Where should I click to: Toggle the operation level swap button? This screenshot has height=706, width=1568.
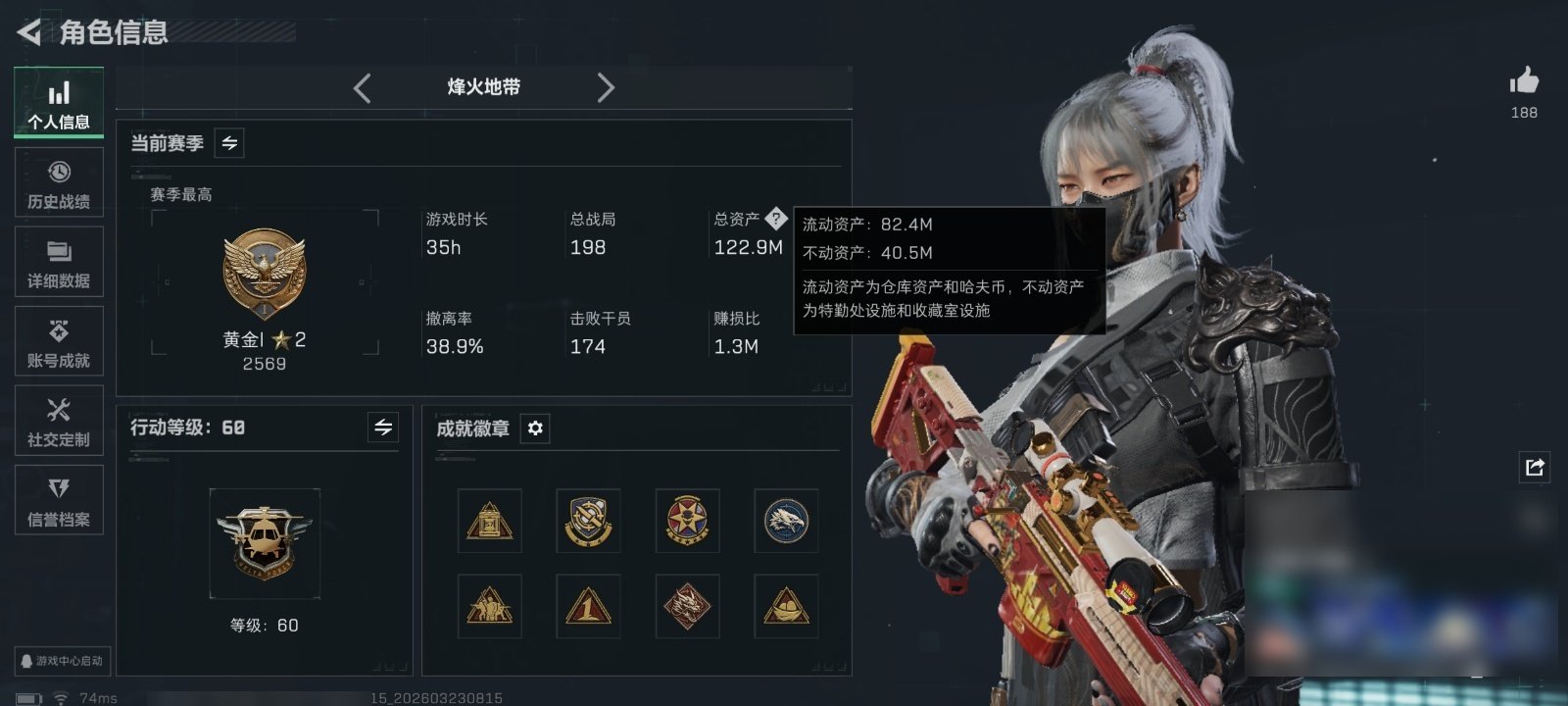(383, 428)
